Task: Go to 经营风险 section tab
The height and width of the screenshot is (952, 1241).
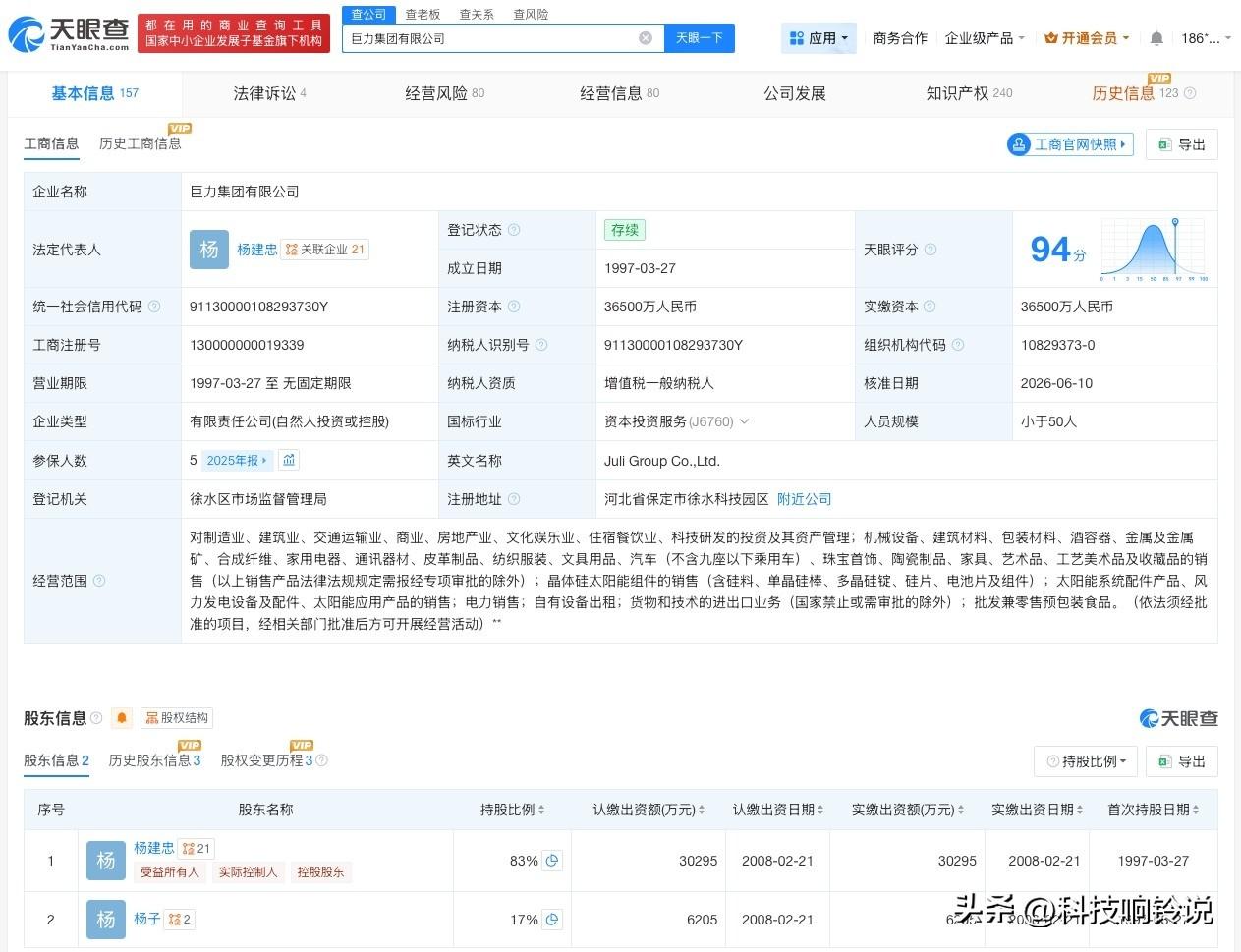Action: [x=444, y=93]
